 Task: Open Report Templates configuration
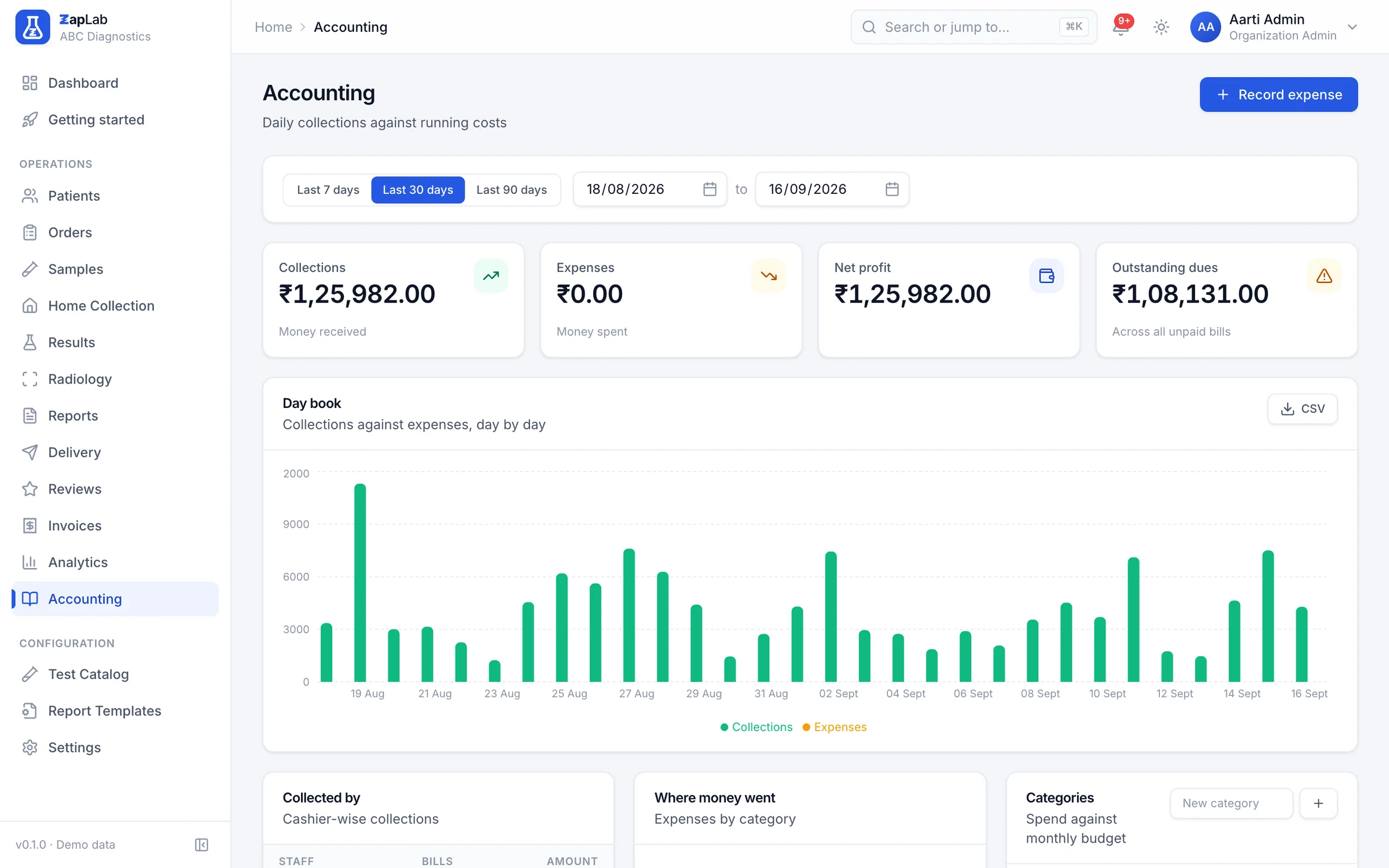click(x=115, y=711)
